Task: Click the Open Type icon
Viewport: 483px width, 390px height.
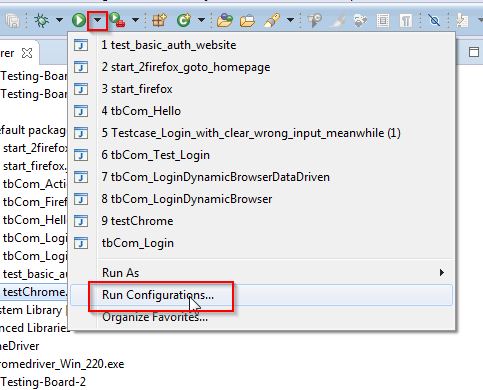Action: tap(225, 20)
